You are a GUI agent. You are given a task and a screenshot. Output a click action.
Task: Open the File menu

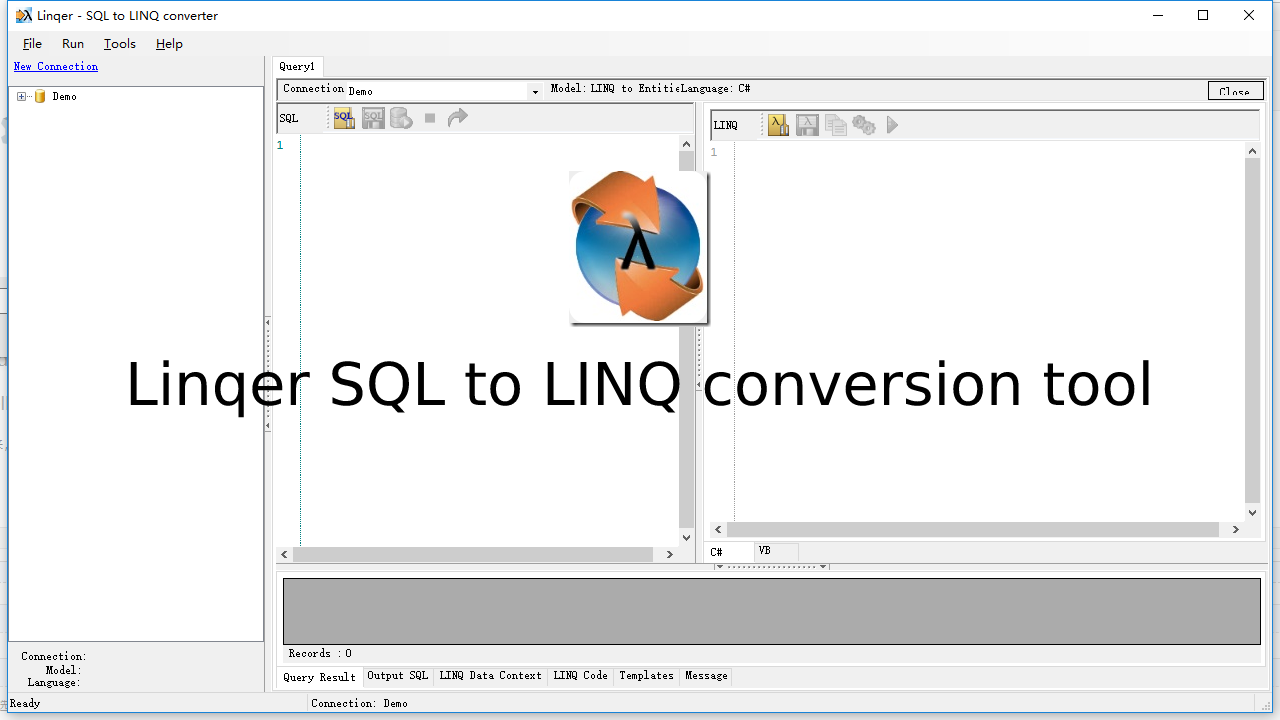(32, 44)
